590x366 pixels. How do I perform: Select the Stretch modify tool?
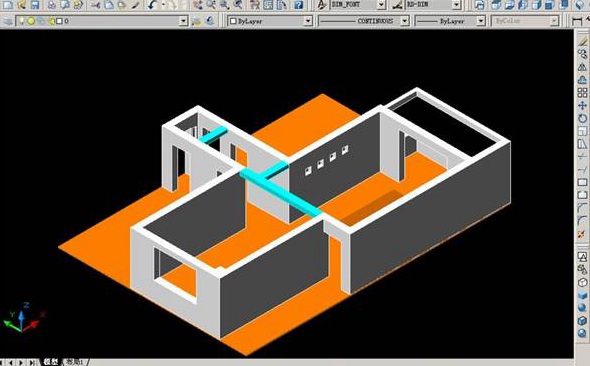(582, 144)
